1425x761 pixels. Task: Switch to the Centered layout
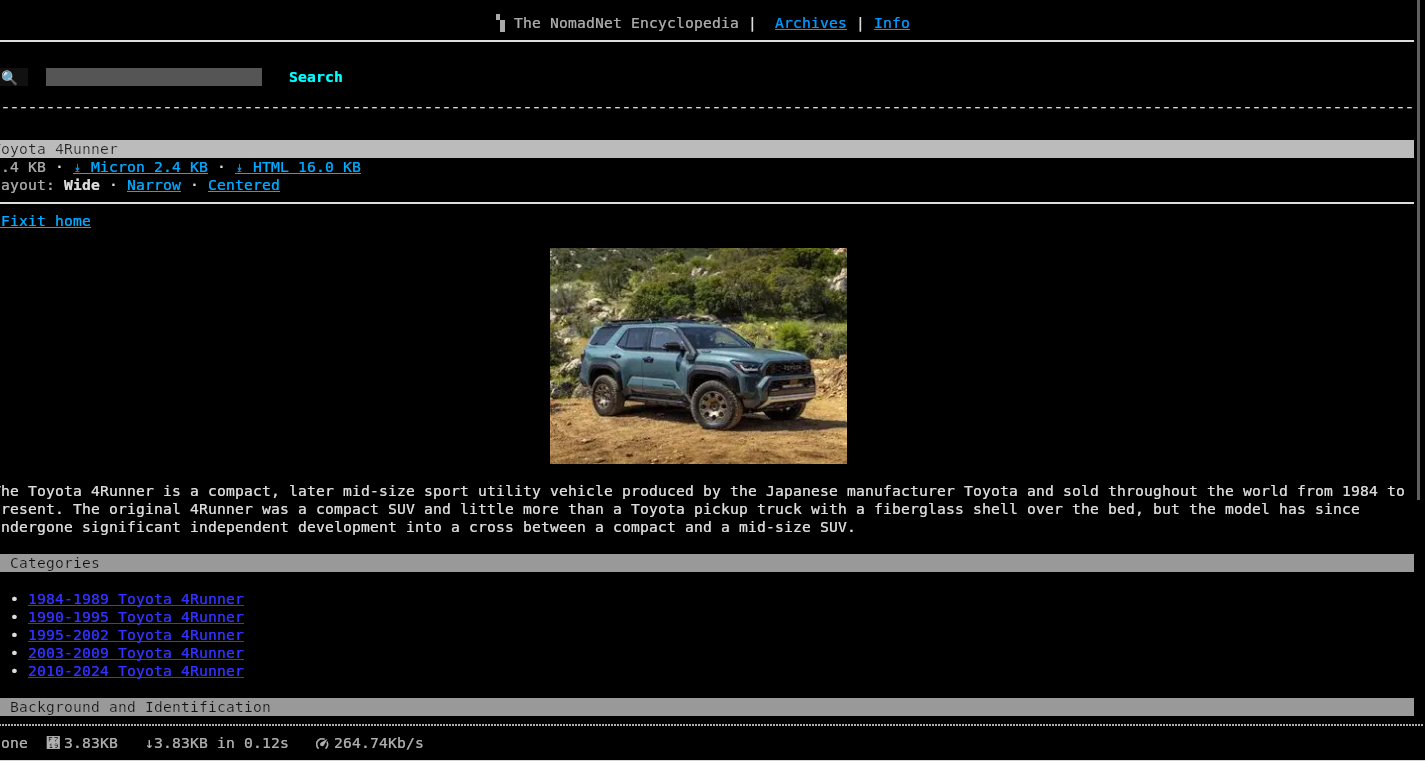[244, 185]
